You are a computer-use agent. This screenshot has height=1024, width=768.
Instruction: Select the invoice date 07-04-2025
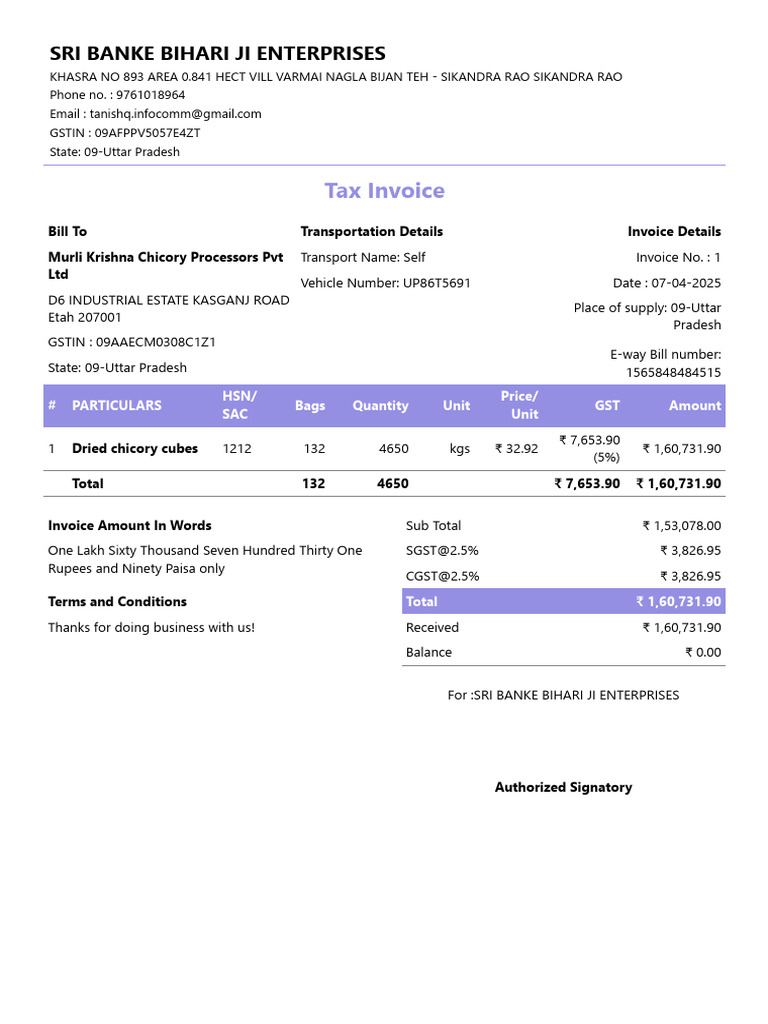tap(686, 283)
